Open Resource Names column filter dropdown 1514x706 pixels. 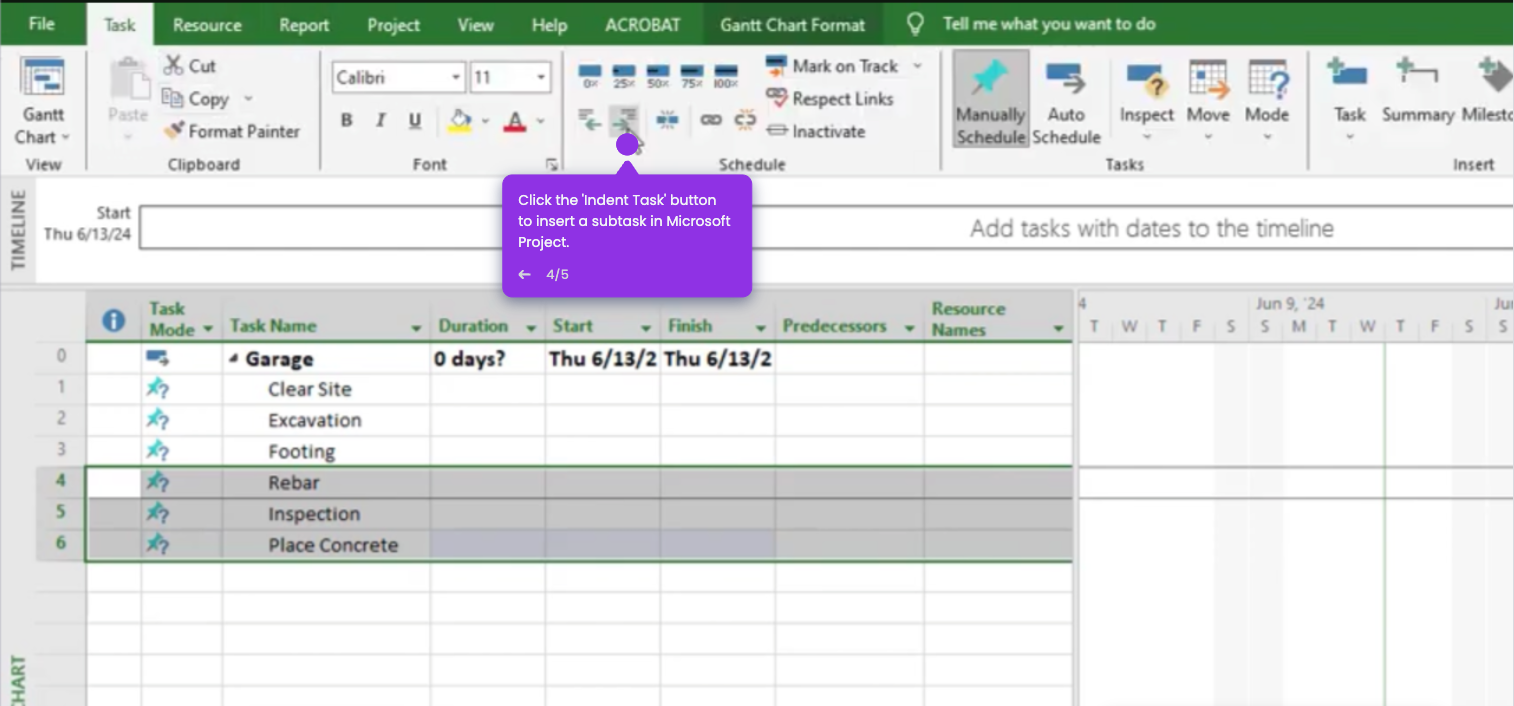pyautogui.click(x=1058, y=329)
